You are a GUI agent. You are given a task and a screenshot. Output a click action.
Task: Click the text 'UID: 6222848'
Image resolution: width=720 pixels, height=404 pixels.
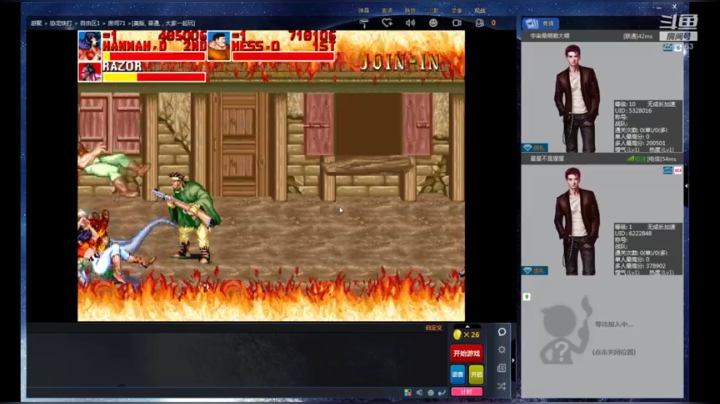pyautogui.click(x=632, y=233)
